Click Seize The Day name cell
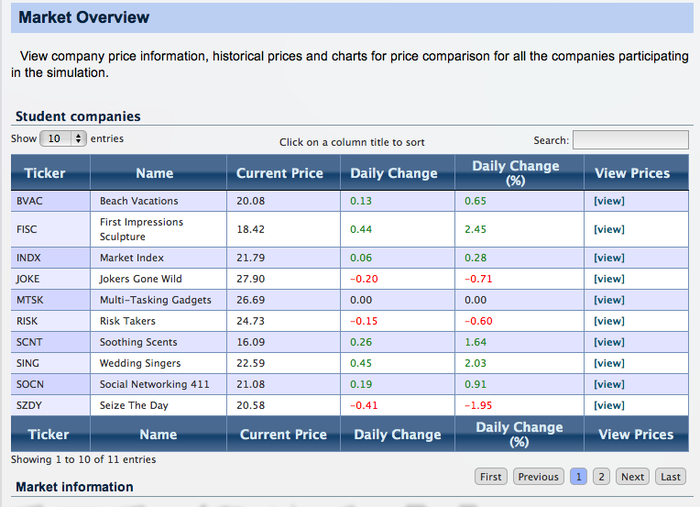This screenshot has height=507, width=700. coord(158,405)
